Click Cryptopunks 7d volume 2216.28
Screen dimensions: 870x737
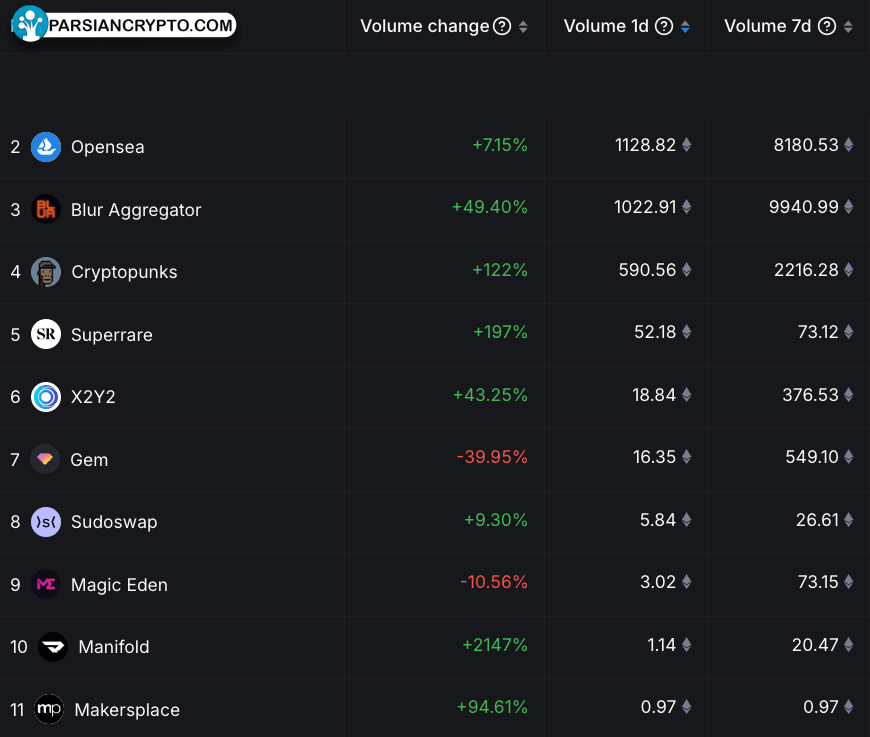[807, 270]
